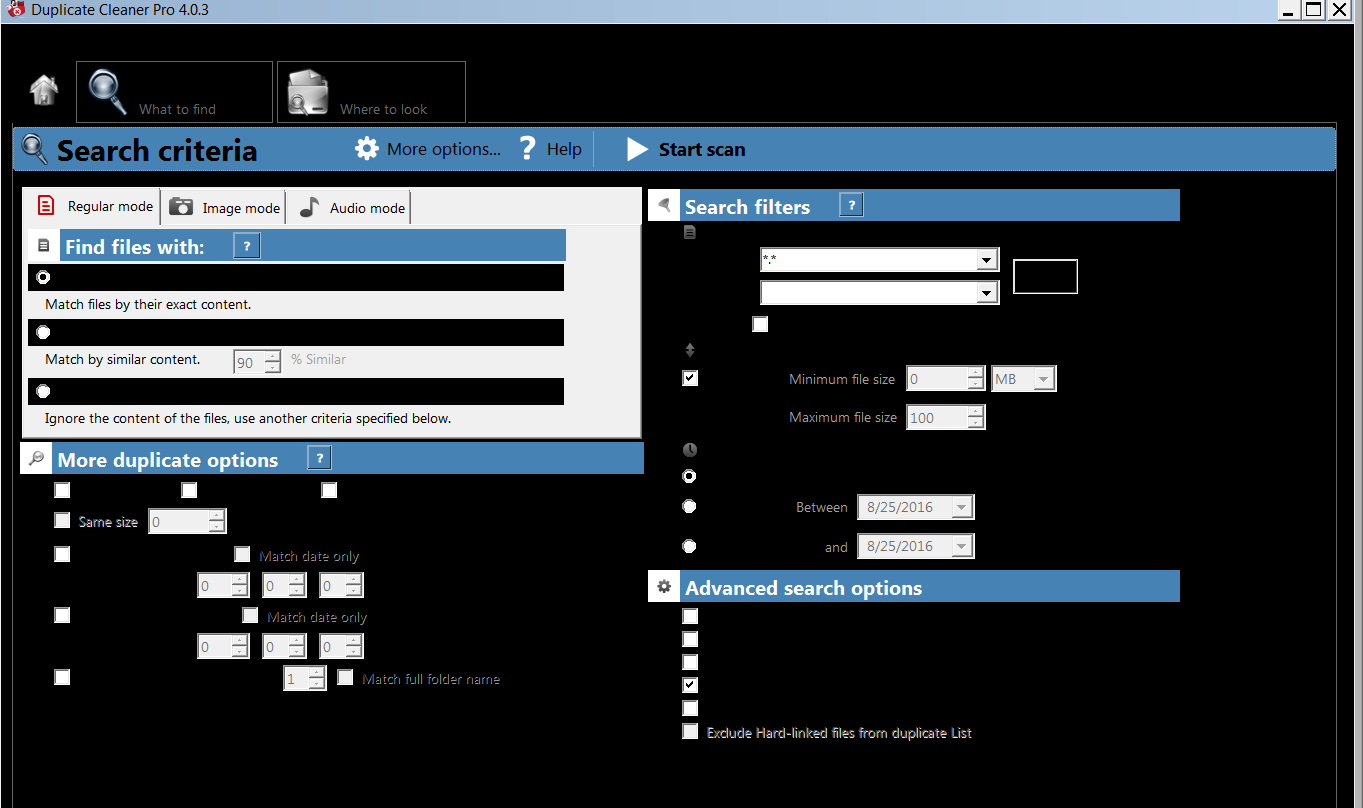The width and height of the screenshot is (1363, 808).
Task: Click the home icon
Action: point(43,91)
